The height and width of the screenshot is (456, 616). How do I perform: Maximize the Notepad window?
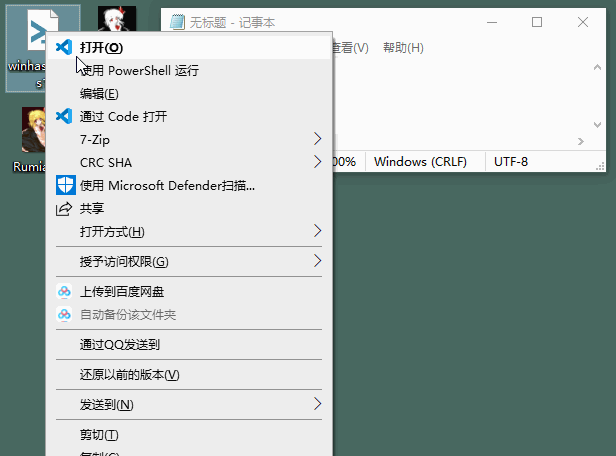(x=537, y=22)
